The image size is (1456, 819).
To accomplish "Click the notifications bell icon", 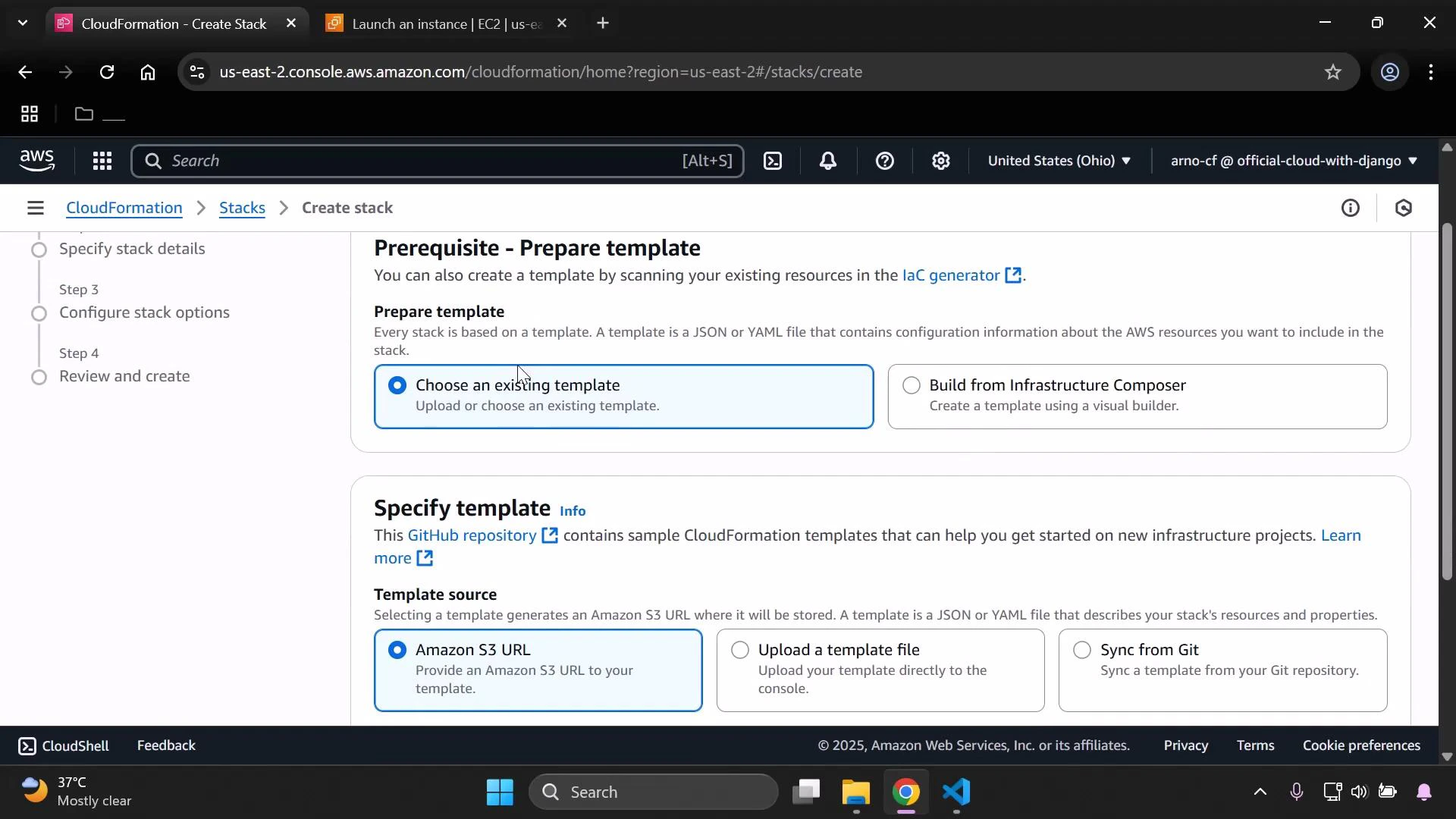I will click(x=827, y=161).
